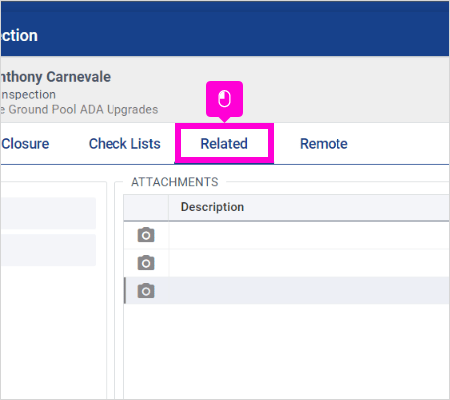Click the pink mouse indicator above Related
The height and width of the screenshot is (400, 450).
click(x=224, y=99)
